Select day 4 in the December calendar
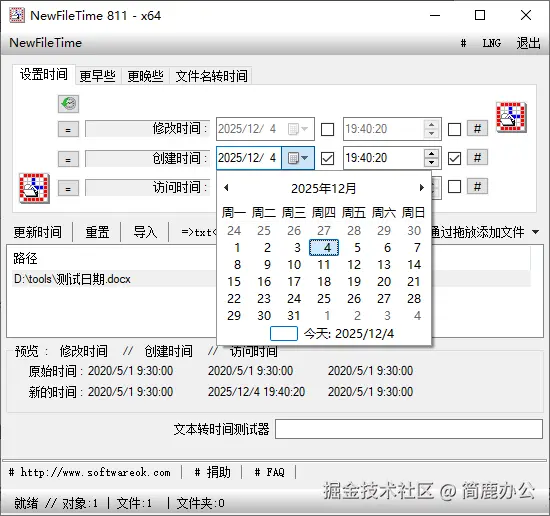Image resolution: width=550 pixels, height=516 pixels. 324,248
